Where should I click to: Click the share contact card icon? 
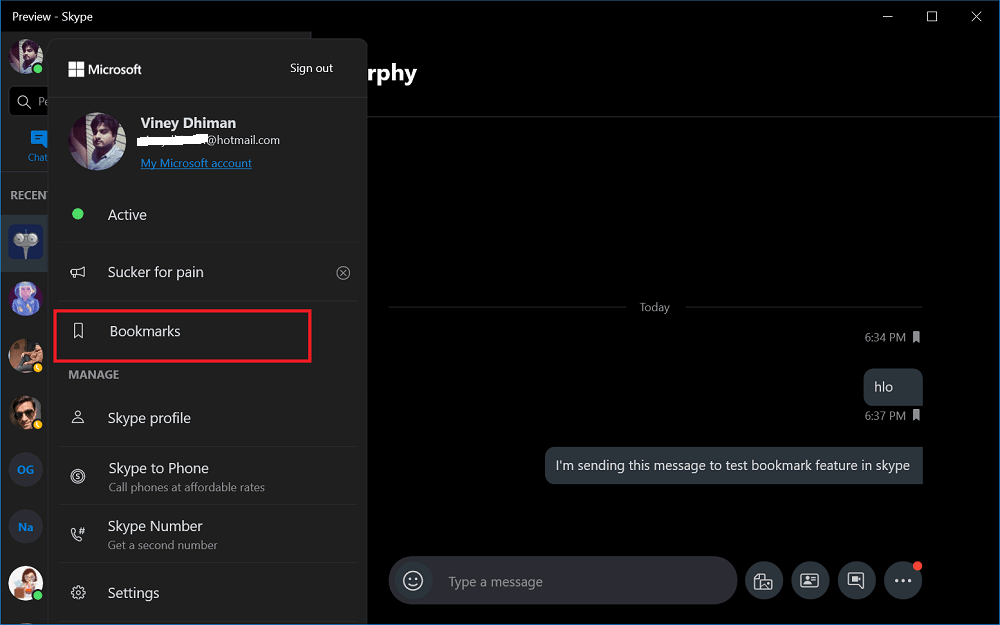[810, 581]
